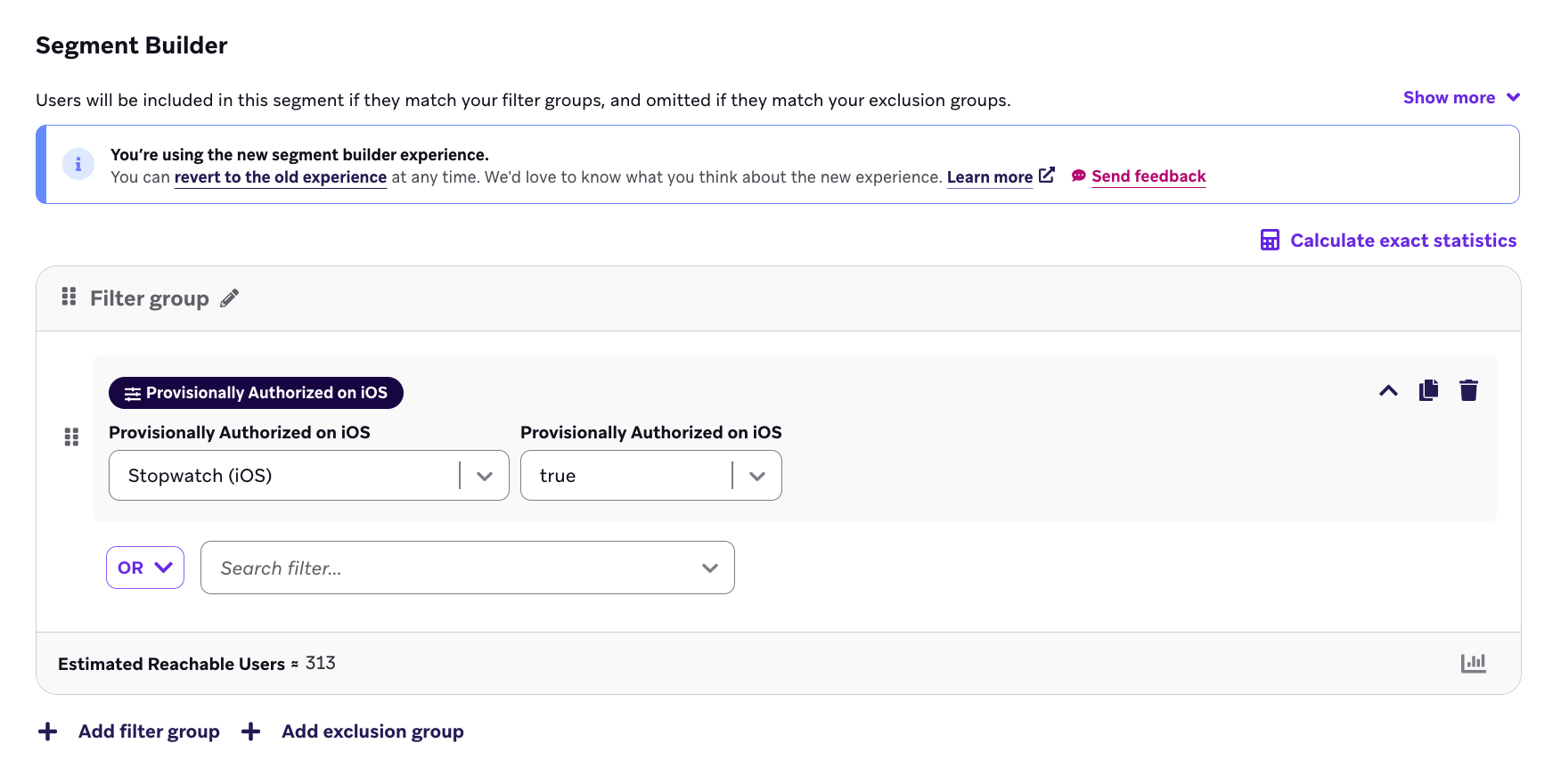Expand the Show more description
The height and width of the screenshot is (784, 1561).
tap(1461, 98)
